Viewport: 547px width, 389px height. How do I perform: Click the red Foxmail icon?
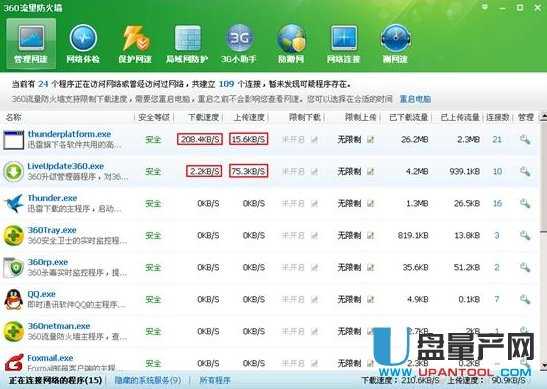(14, 363)
